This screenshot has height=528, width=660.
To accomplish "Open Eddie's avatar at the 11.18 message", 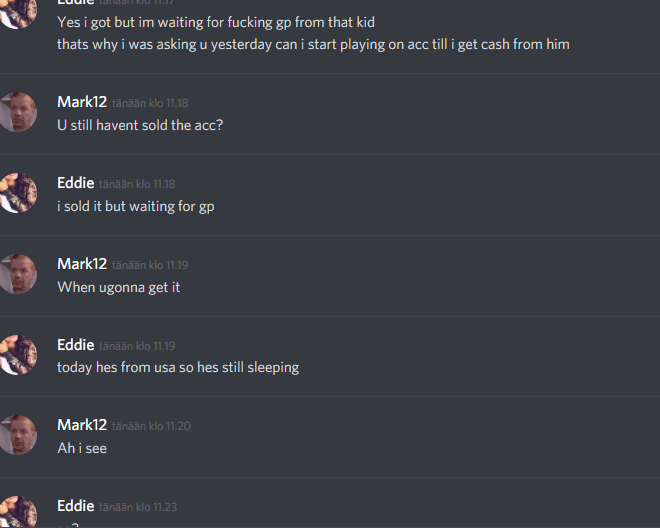I will coord(17,193).
